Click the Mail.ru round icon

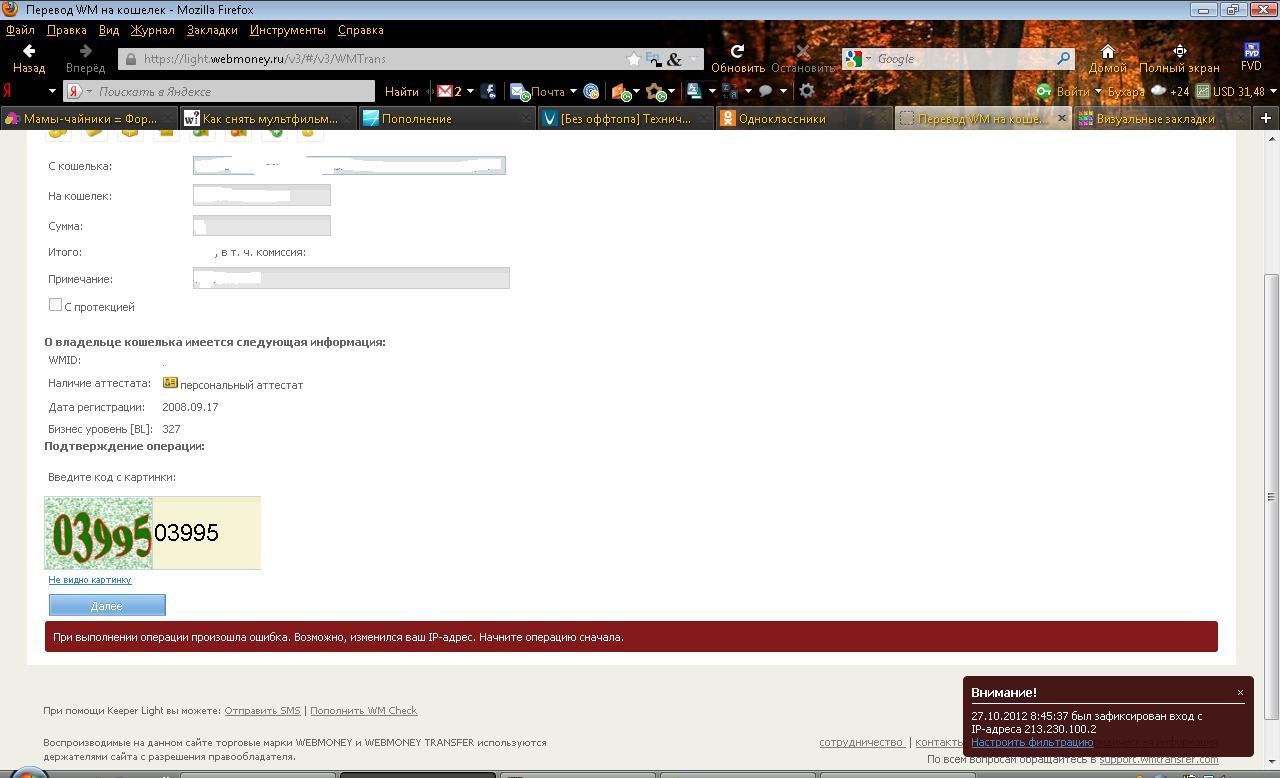pyautogui.click(x=590, y=91)
